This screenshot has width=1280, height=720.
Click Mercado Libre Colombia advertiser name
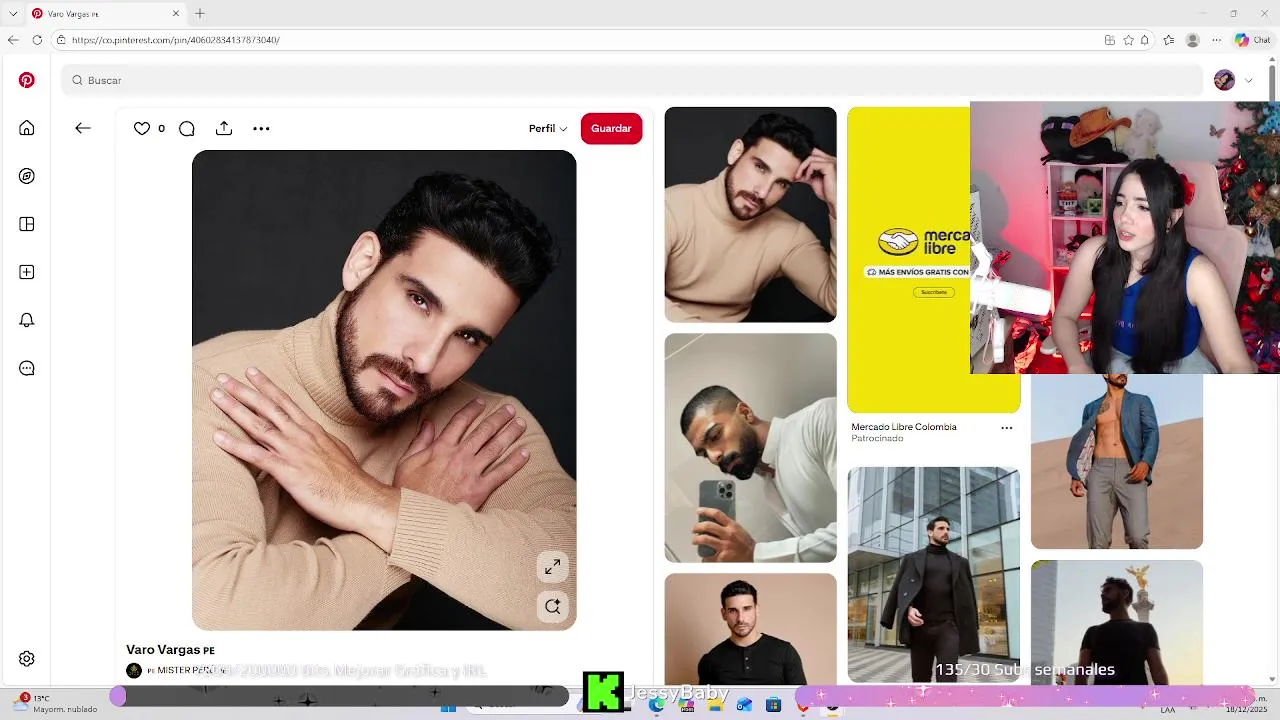(x=904, y=427)
